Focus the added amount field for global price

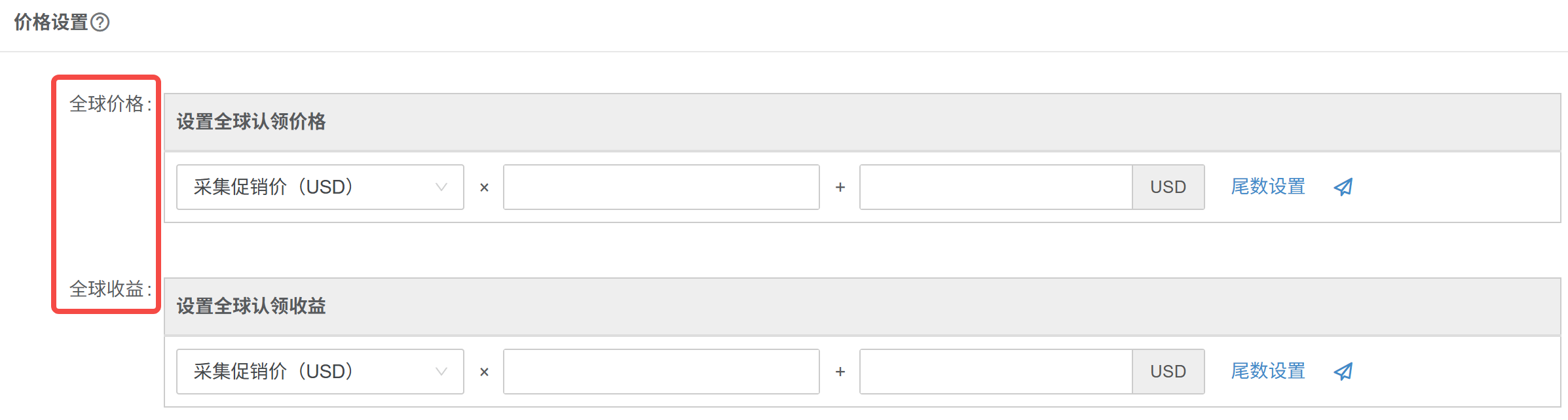(x=996, y=187)
